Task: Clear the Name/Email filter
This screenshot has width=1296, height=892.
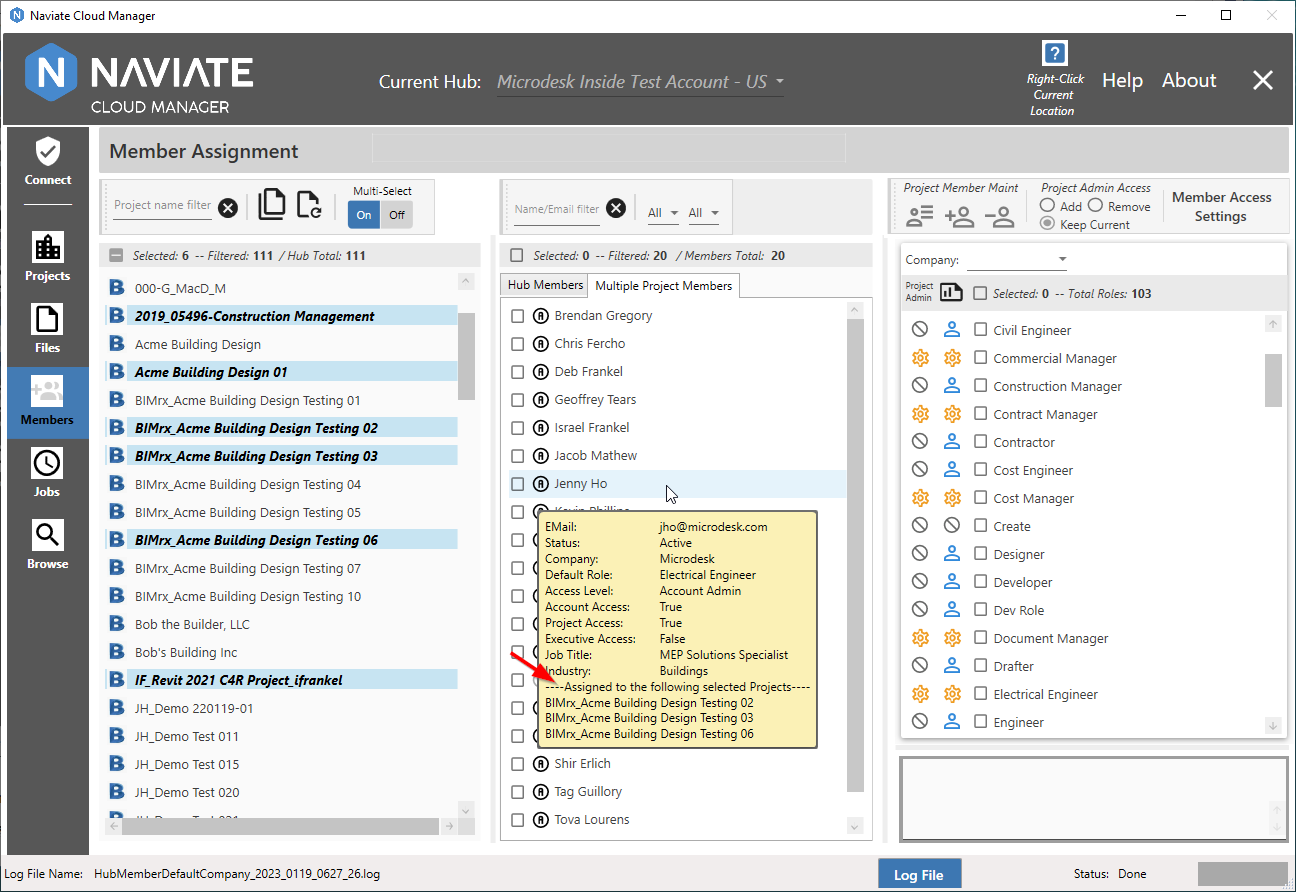Action: (x=616, y=208)
